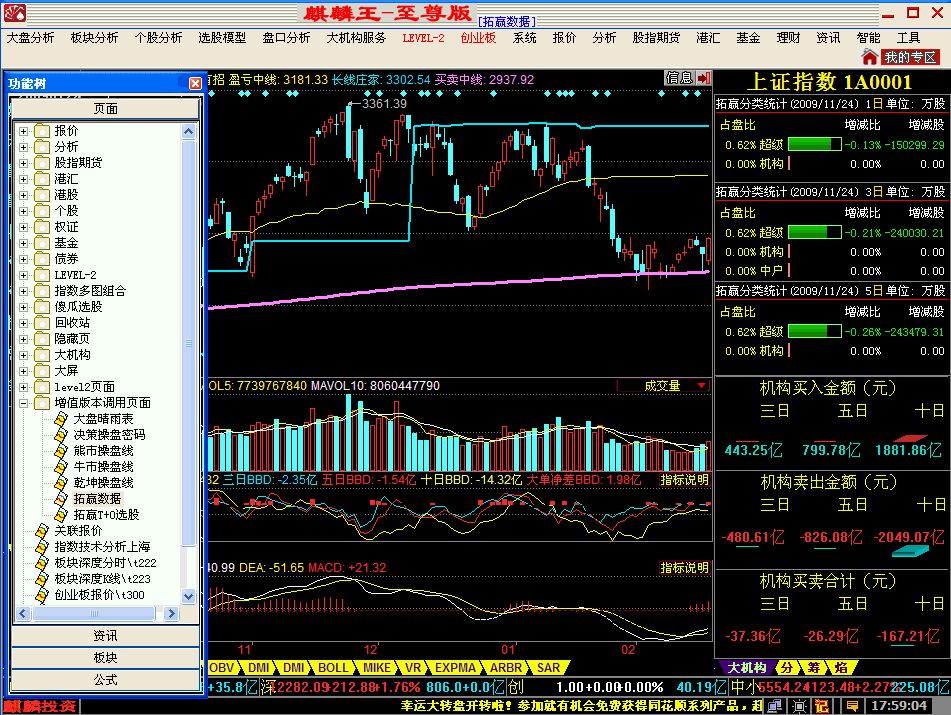The image size is (951, 715).
Task: Click the 创业板报价 page icon
Action: 42,595
